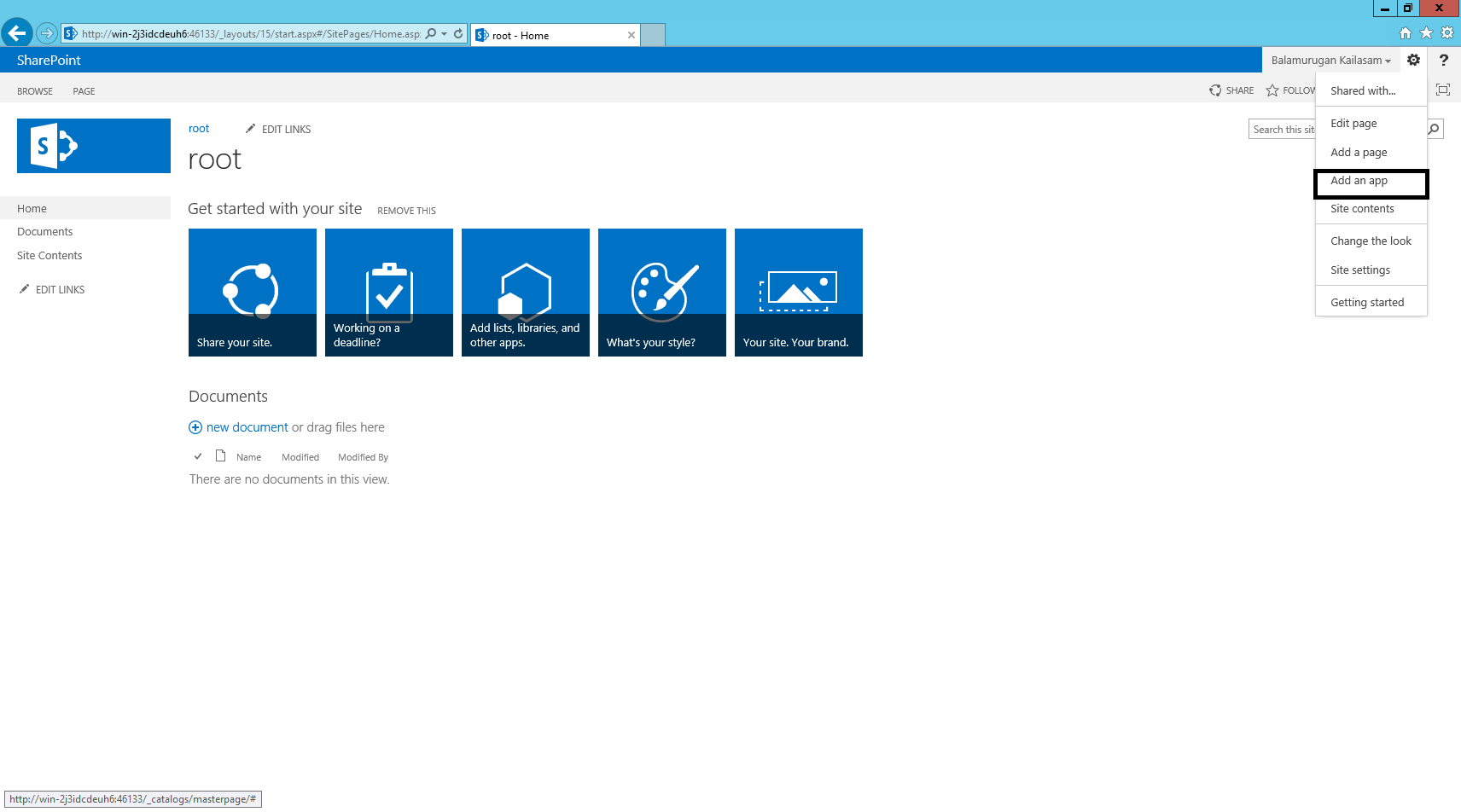Refresh the page with the reload icon
This screenshot has height=812, width=1461.
(x=458, y=34)
